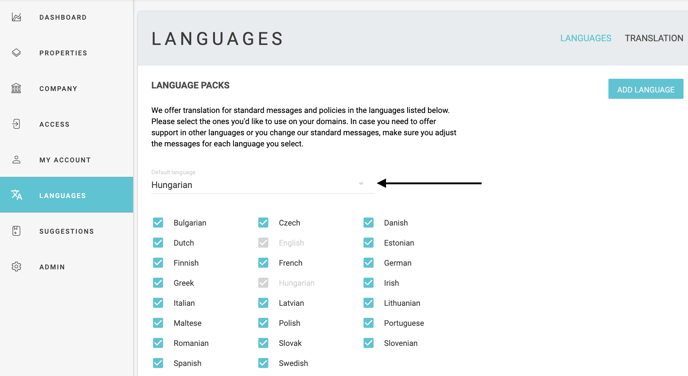Click the Properties diamond icon

coord(16,53)
